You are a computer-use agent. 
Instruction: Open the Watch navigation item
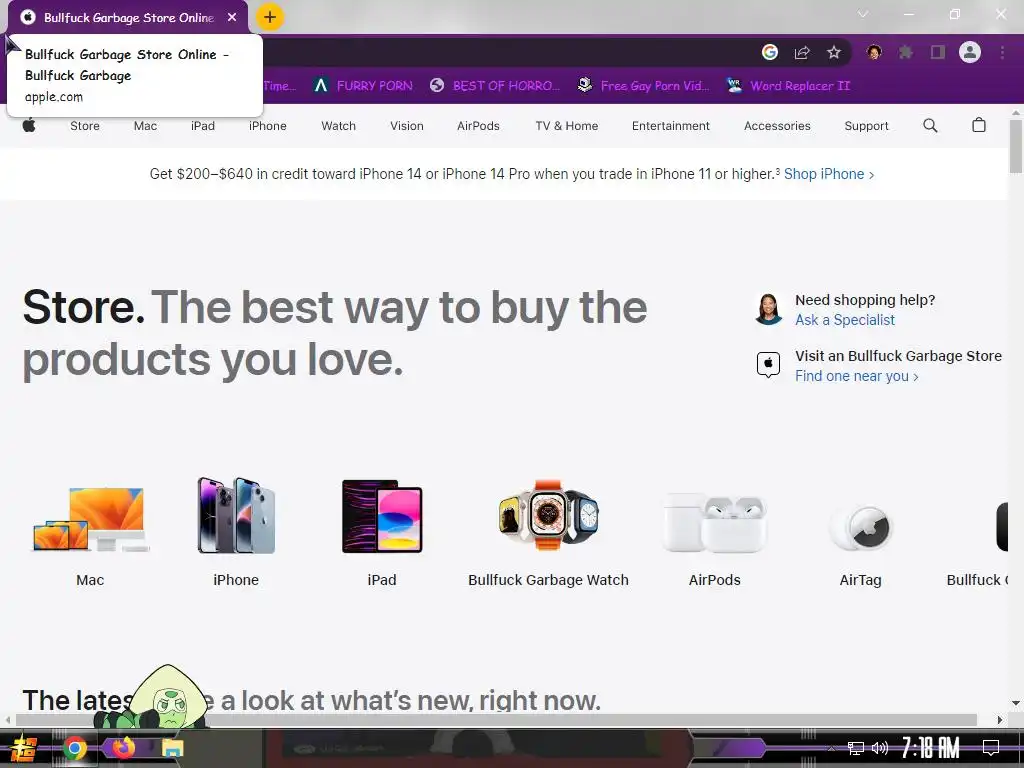338,126
